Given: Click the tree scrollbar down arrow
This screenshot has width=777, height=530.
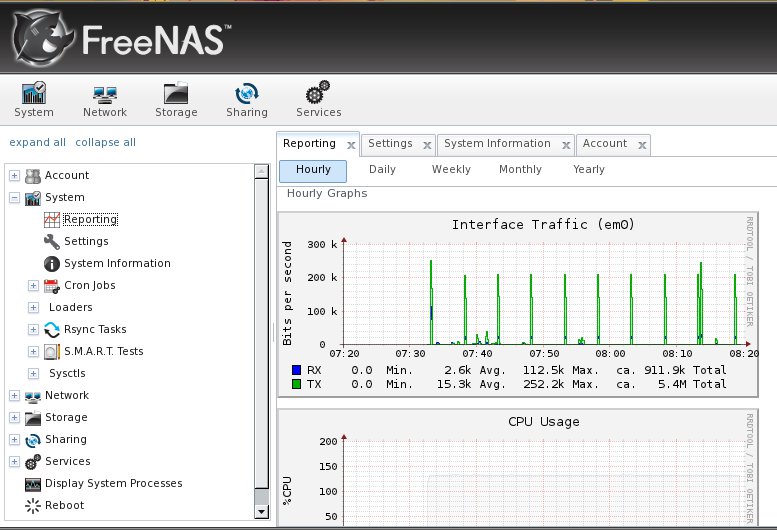Looking at the screenshot, I should click(261, 512).
